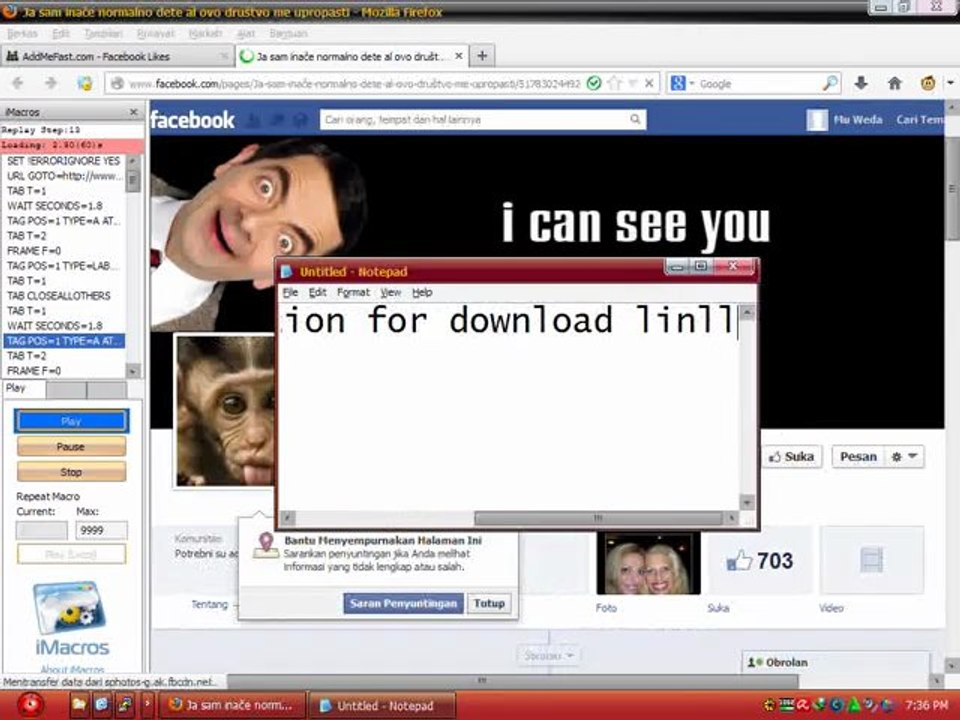The height and width of the screenshot is (720, 960).
Task: Select the Play tab in iMacros panel
Action: (x=23, y=388)
